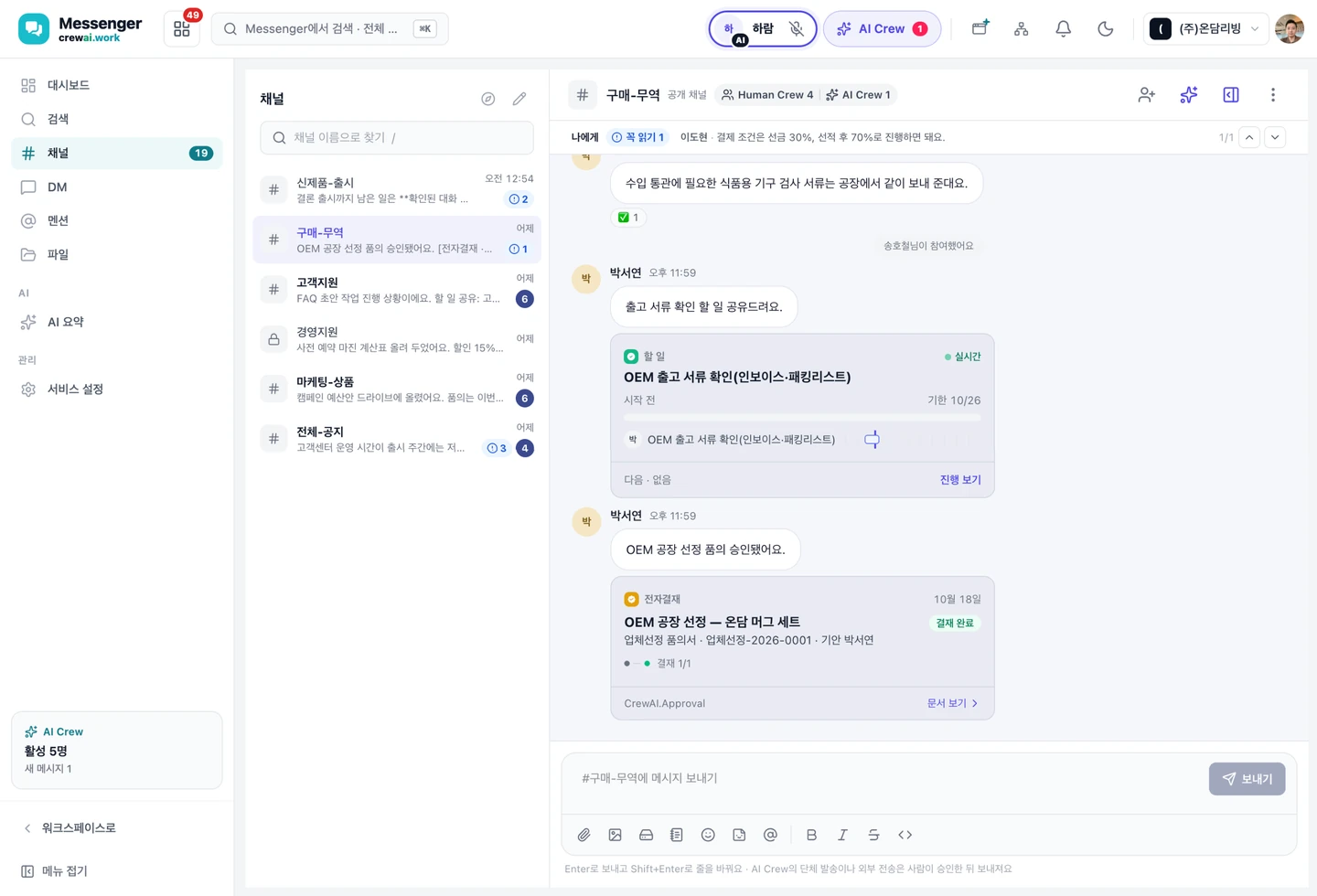Toggle strikethrough formatting
The width and height of the screenshot is (1317, 896).
pyautogui.click(x=873, y=835)
